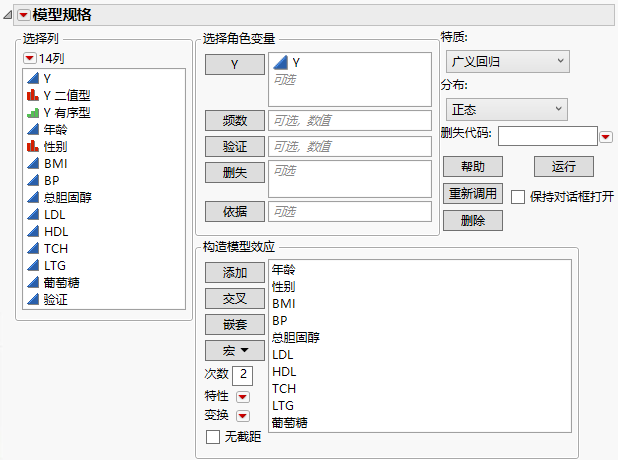Click the continuous icon beside BP column
Screen dimensions: 618x460
click(33, 181)
